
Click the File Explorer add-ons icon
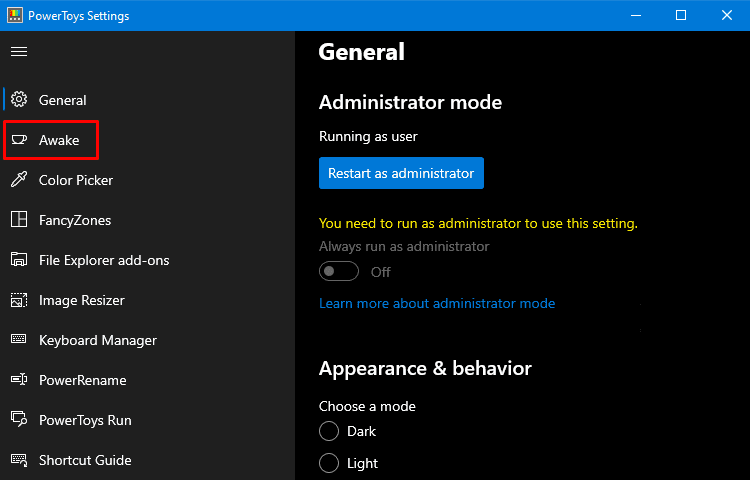click(x=19, y=260)
